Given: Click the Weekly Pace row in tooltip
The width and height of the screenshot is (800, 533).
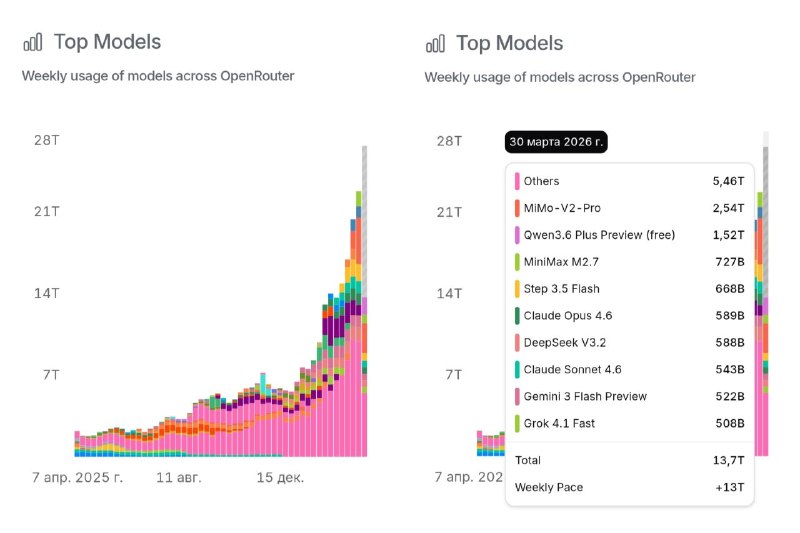Looking at the screenshot, I should [x=630, y=487].
